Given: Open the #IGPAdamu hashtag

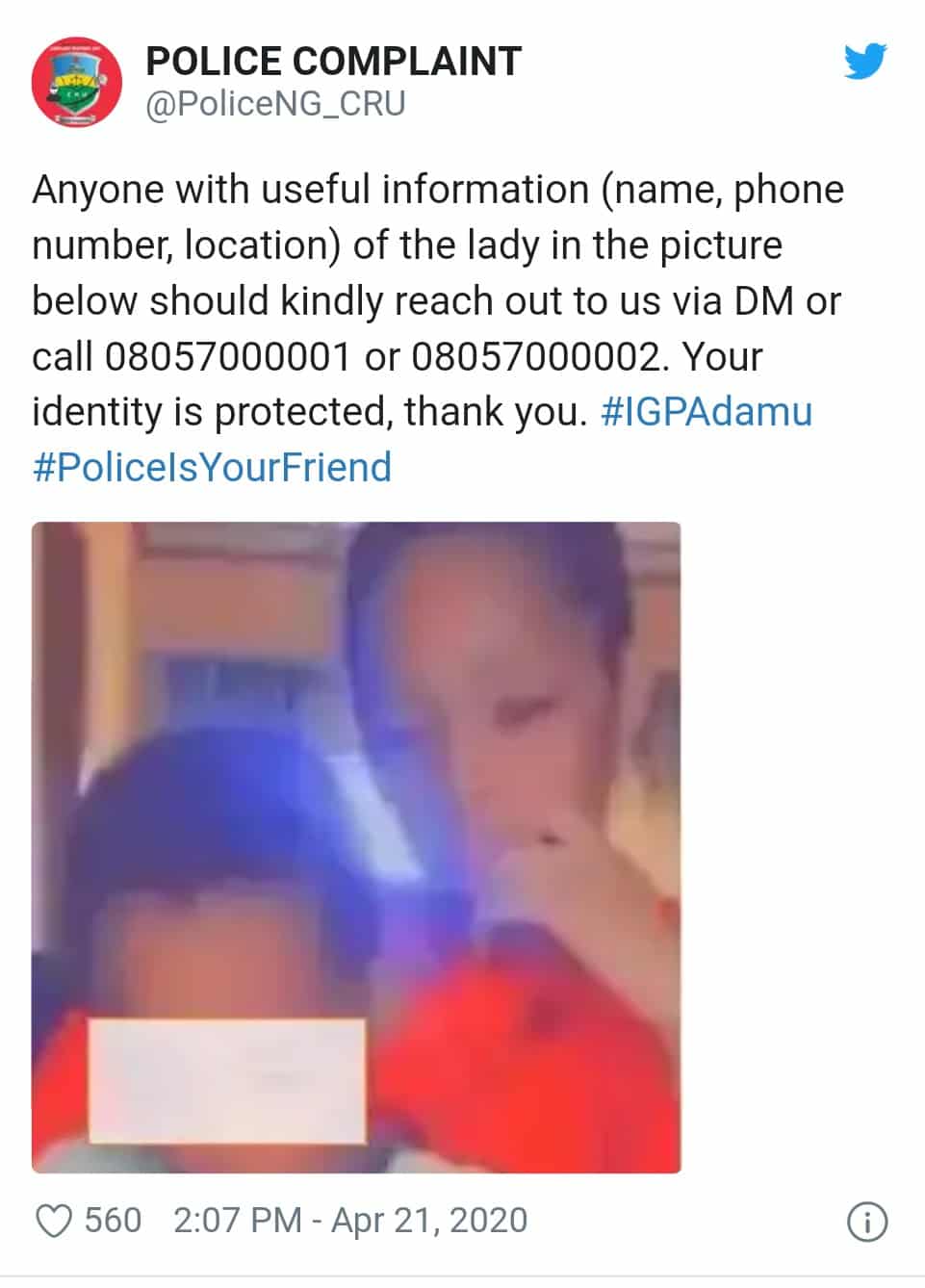Looking at the screenshot, I should point(707,412).
